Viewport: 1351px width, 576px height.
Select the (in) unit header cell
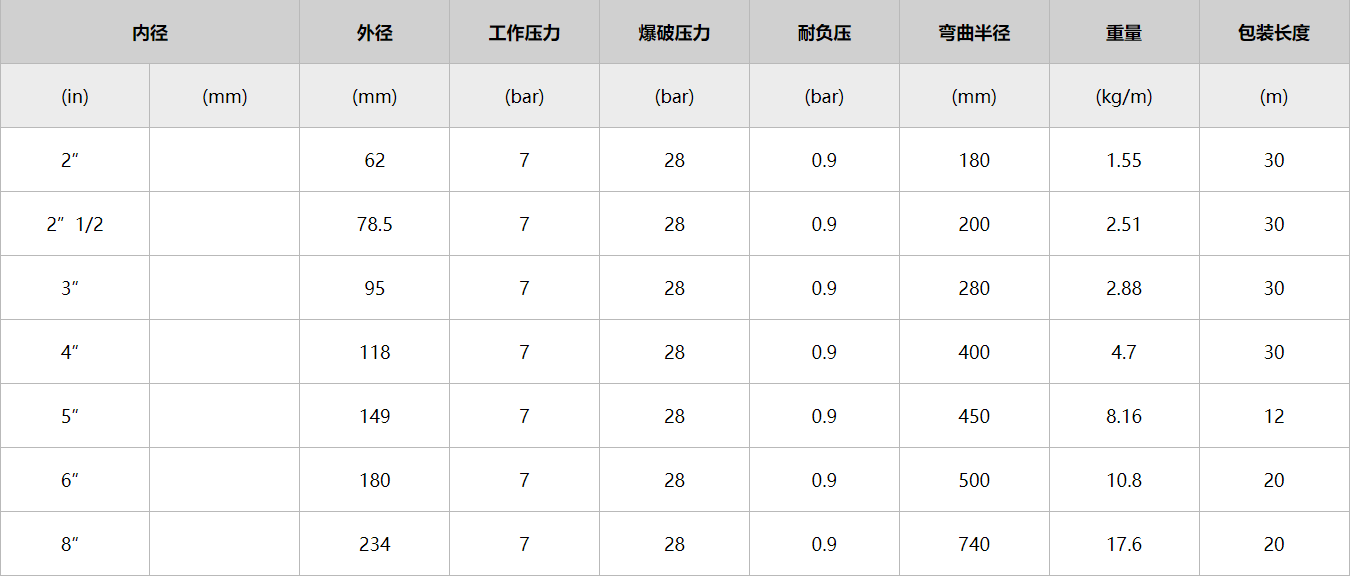click(75, 97)
